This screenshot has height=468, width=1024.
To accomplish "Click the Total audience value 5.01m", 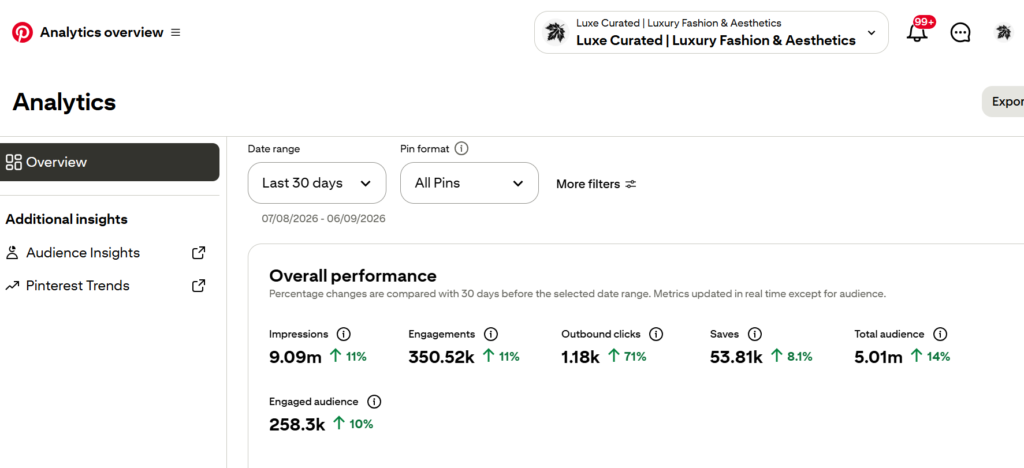I will click(878, 357).
